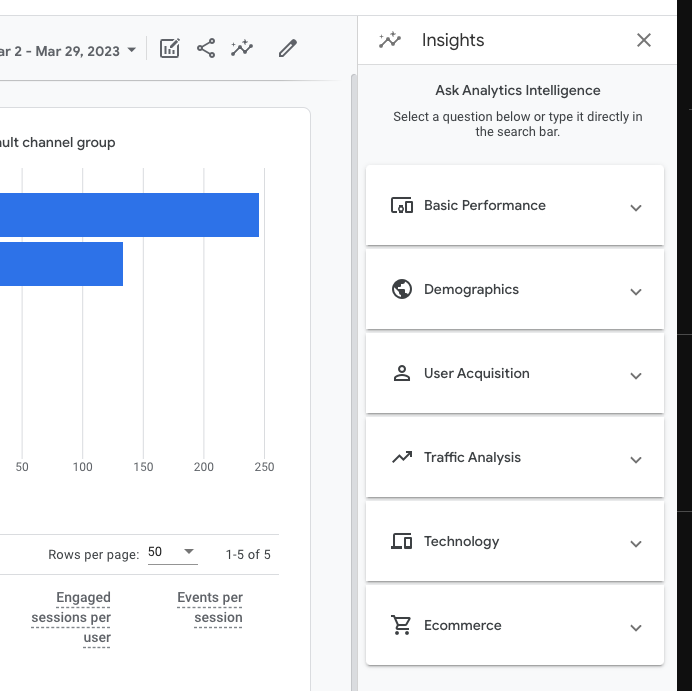This screenshot has height=691, width=692.
Task: Click the Traffic Analysis trending arrow icon
Action: tap(402, 457)
